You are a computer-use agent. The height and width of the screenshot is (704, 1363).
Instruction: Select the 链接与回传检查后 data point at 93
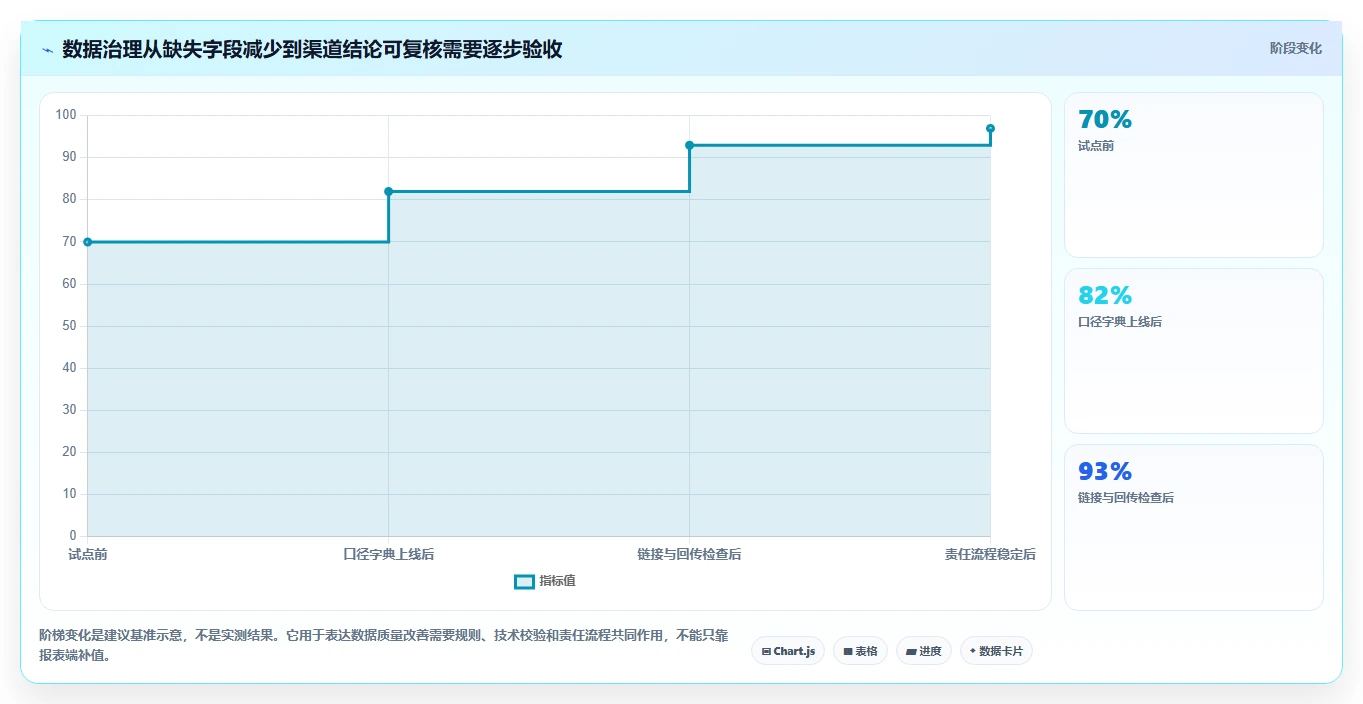click(690, 145)
